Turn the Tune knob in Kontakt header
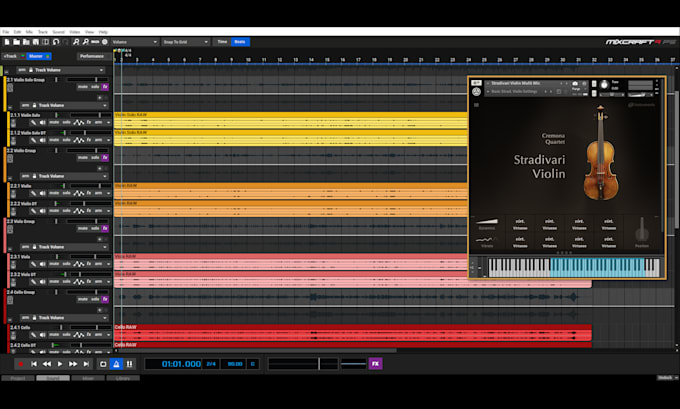The image size is (680, 409). (x=604, y=85)
